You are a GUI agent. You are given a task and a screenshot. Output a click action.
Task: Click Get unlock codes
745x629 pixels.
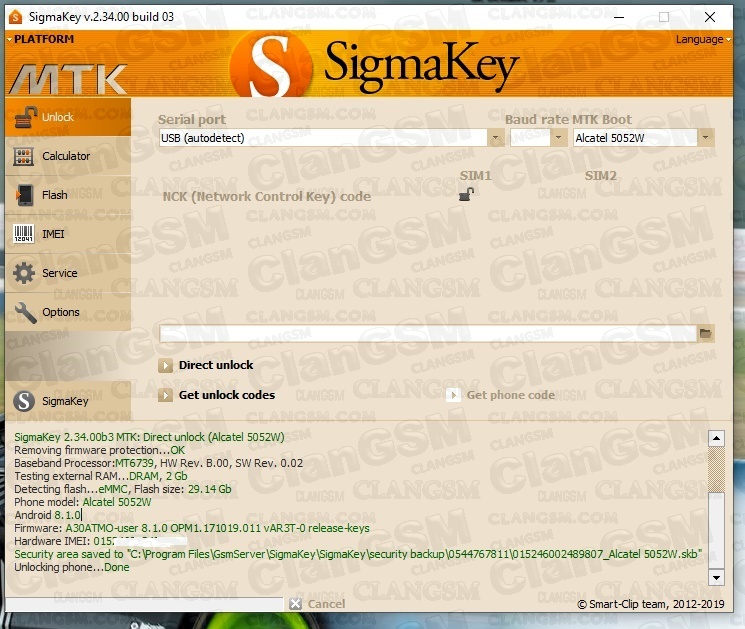point(217,395)
